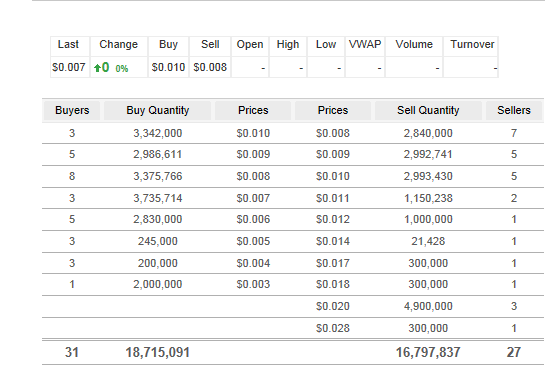Select sell quantity 2,992,741
The image size is (545, 375).
point(428,155)
